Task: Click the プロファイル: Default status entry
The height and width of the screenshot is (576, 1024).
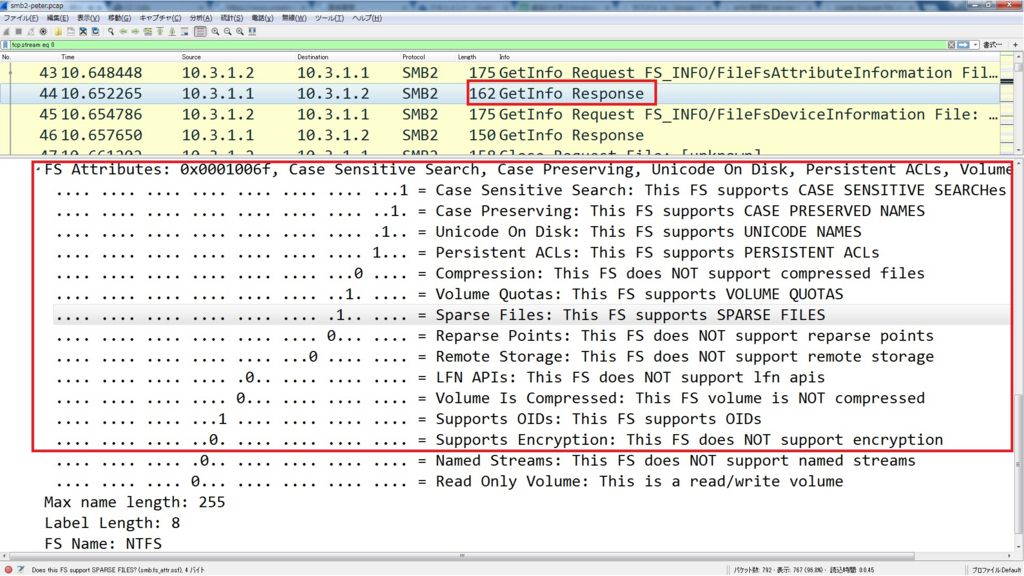Action: (x=995, y=570)
